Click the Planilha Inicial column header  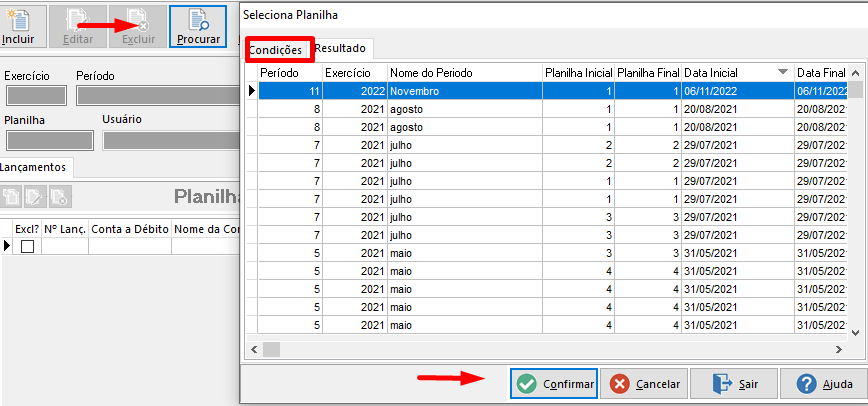click(x=578, y=73)
